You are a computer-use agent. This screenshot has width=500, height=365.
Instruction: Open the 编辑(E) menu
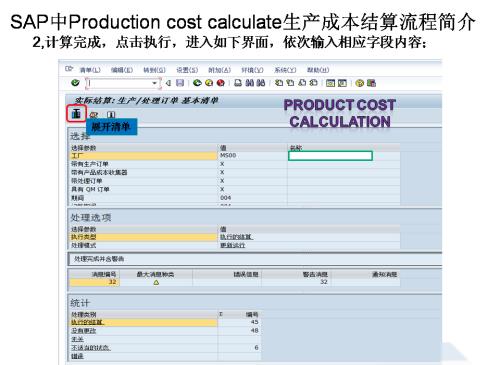122,70
